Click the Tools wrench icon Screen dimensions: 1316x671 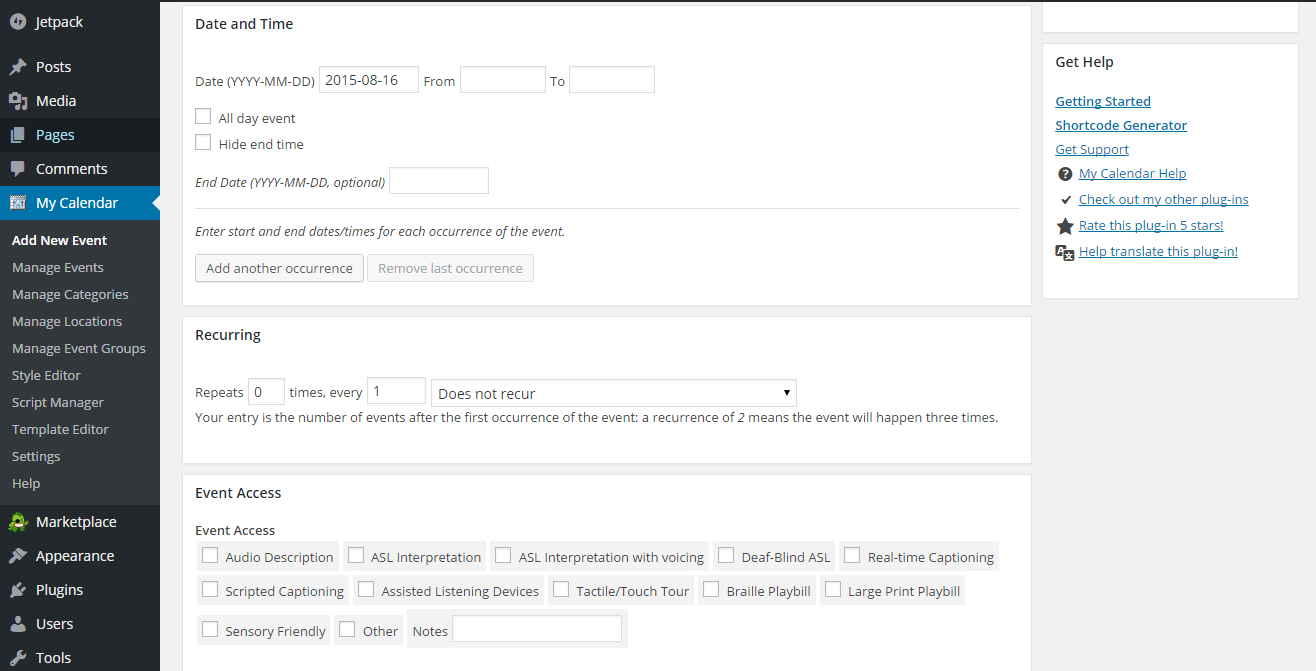[x=18, y=658]
